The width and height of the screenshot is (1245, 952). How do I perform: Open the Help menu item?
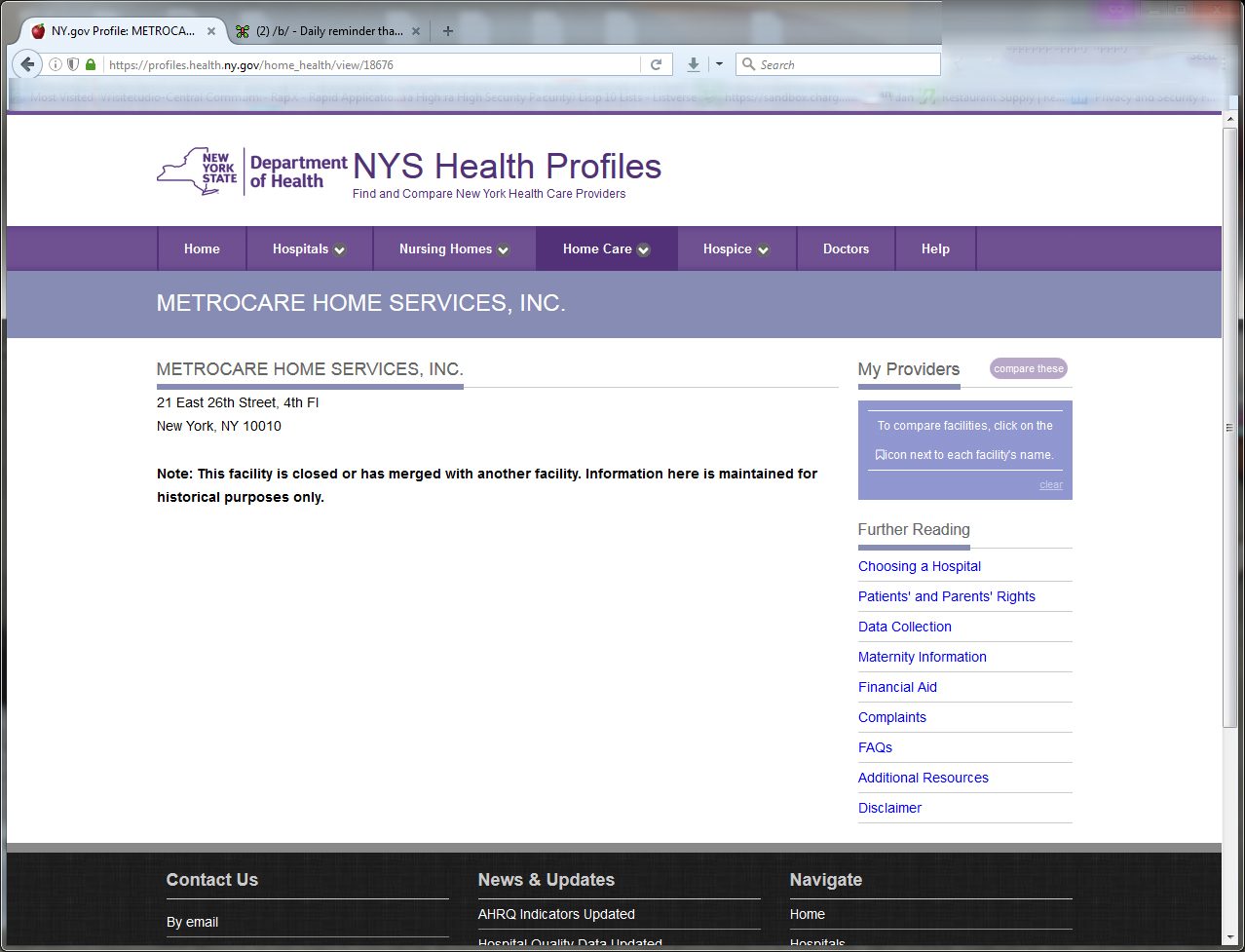point(935,248)
